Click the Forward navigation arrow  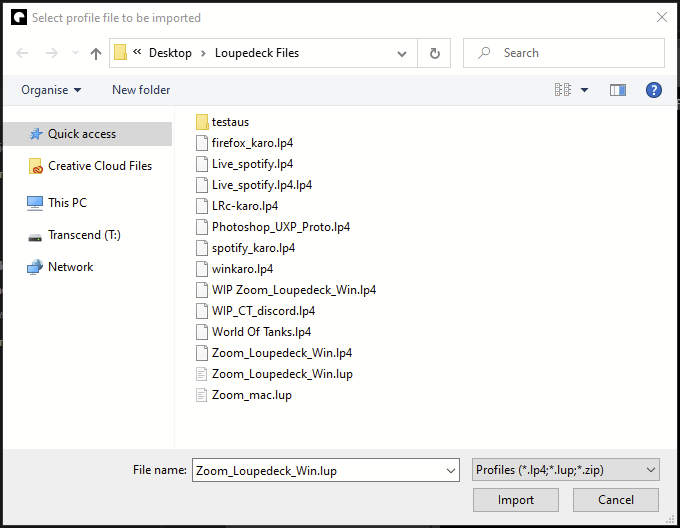[x=52, y=53]
